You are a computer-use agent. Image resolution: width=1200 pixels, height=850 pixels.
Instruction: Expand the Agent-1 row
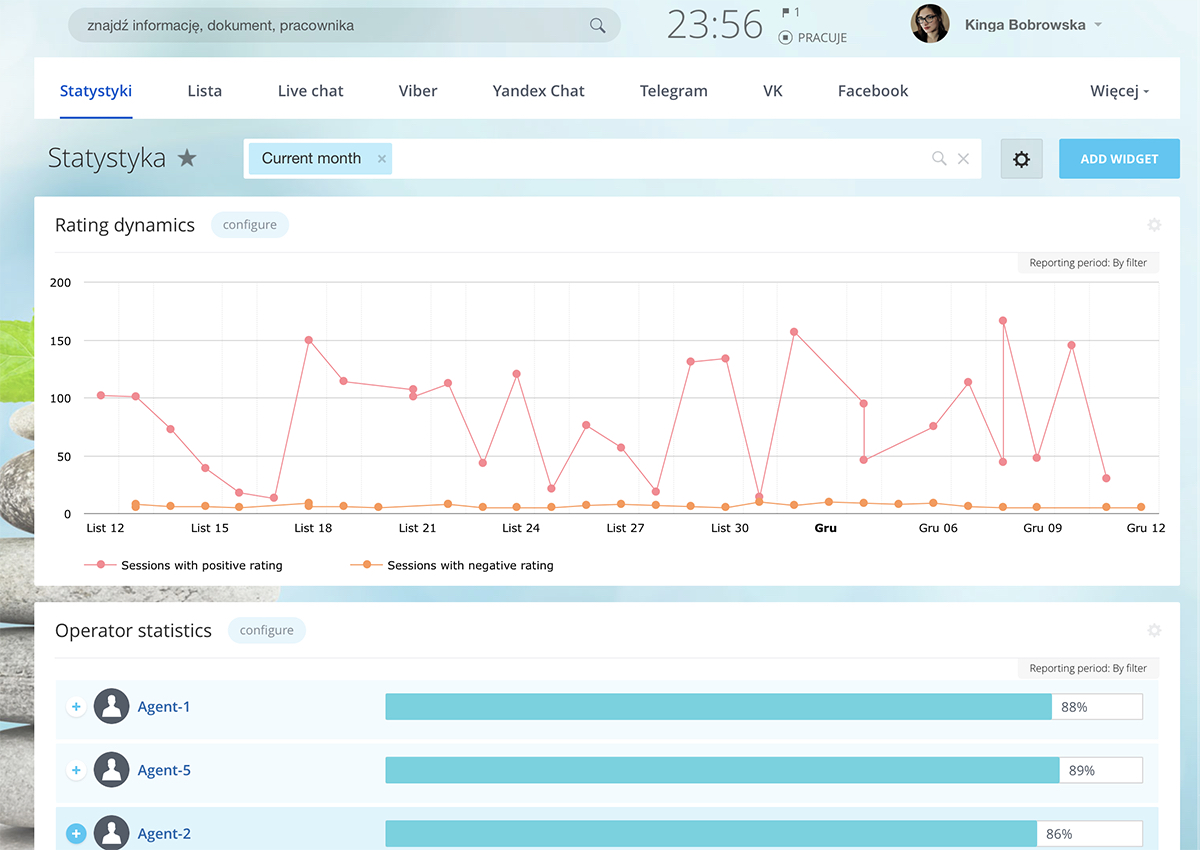[76, 707]
